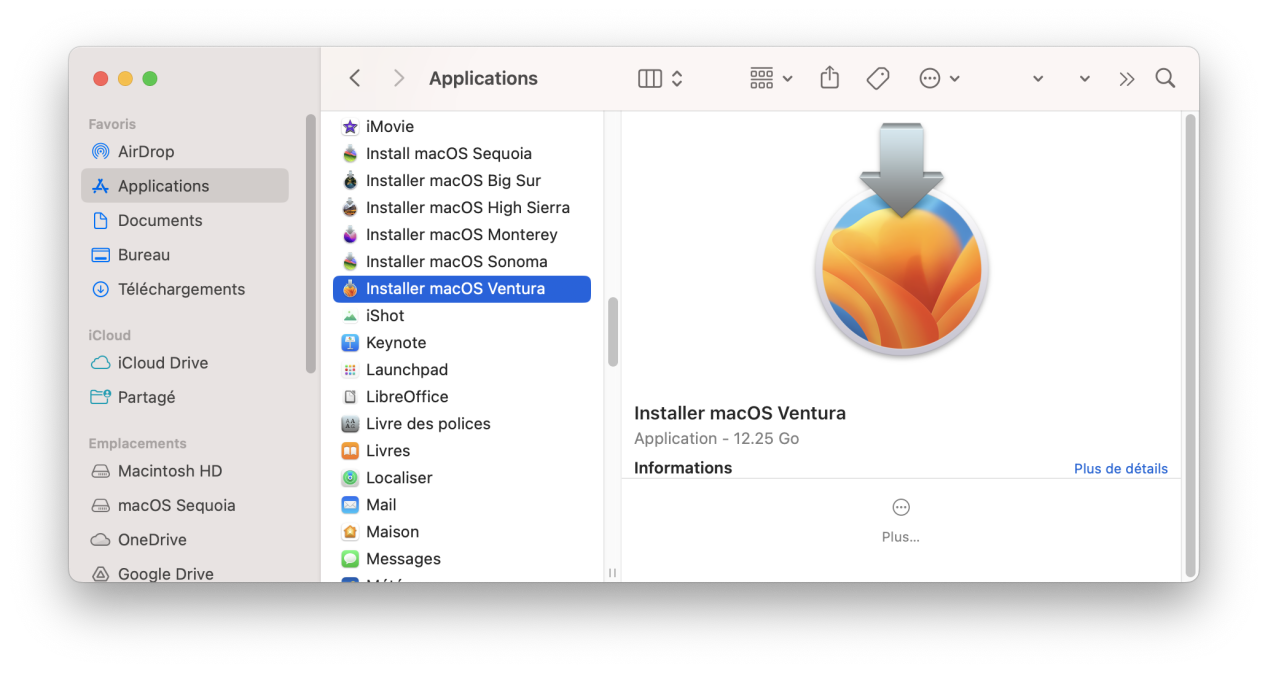The height and width of the screenshot is (673, 1268).
Task: Open AirDrop in the sidebar
Action: coord(185,152)
